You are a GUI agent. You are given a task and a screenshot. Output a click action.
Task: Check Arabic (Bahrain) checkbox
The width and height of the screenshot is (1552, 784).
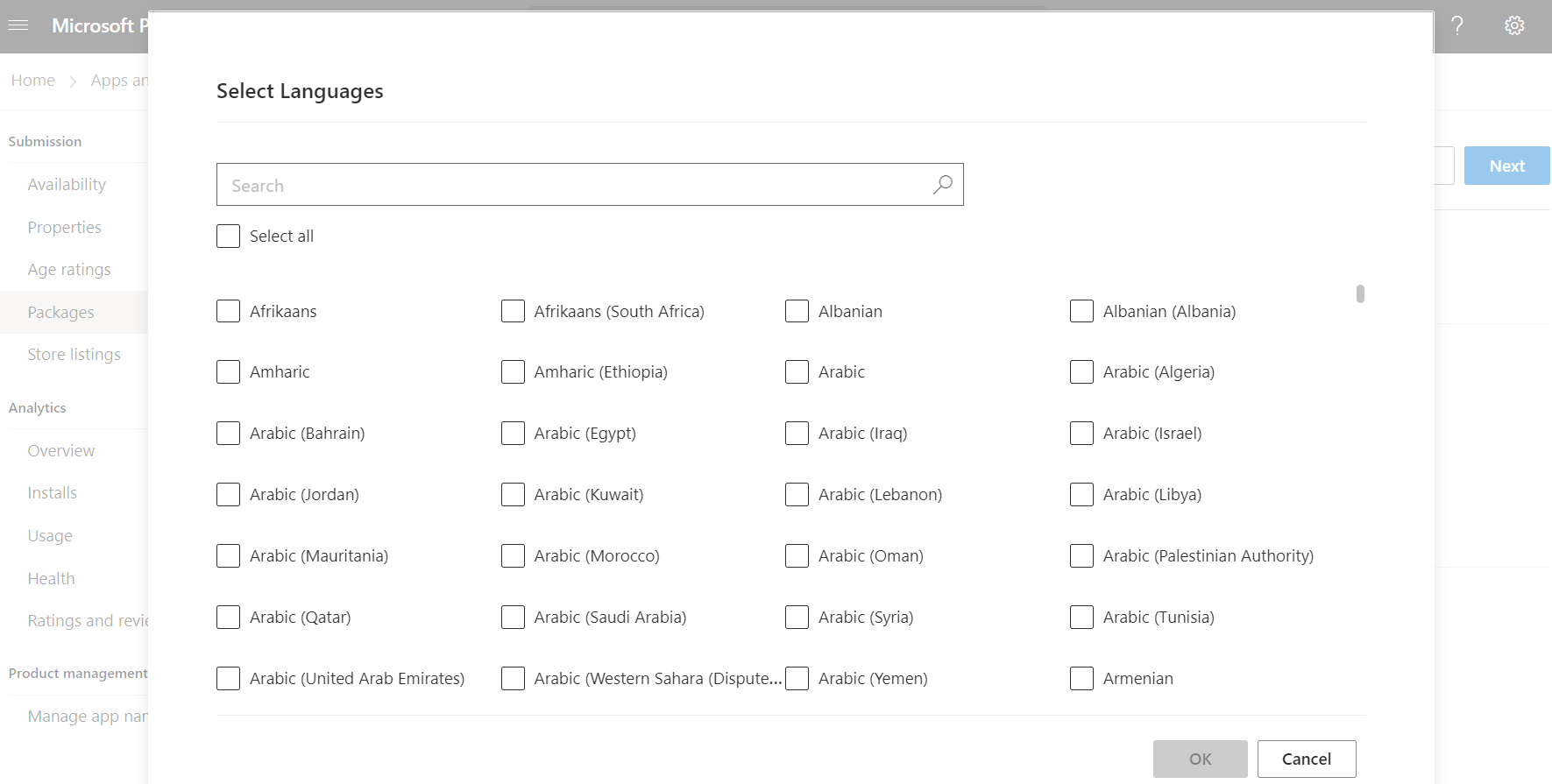coord(228,434)
